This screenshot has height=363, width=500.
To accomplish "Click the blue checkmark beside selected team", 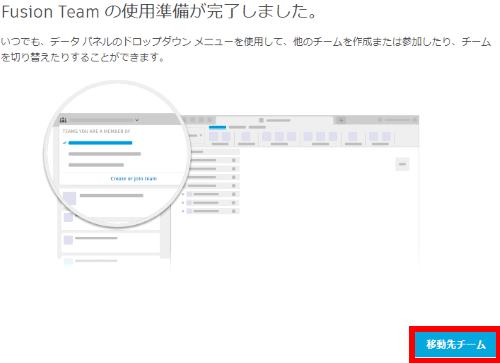I will (64, 143).
